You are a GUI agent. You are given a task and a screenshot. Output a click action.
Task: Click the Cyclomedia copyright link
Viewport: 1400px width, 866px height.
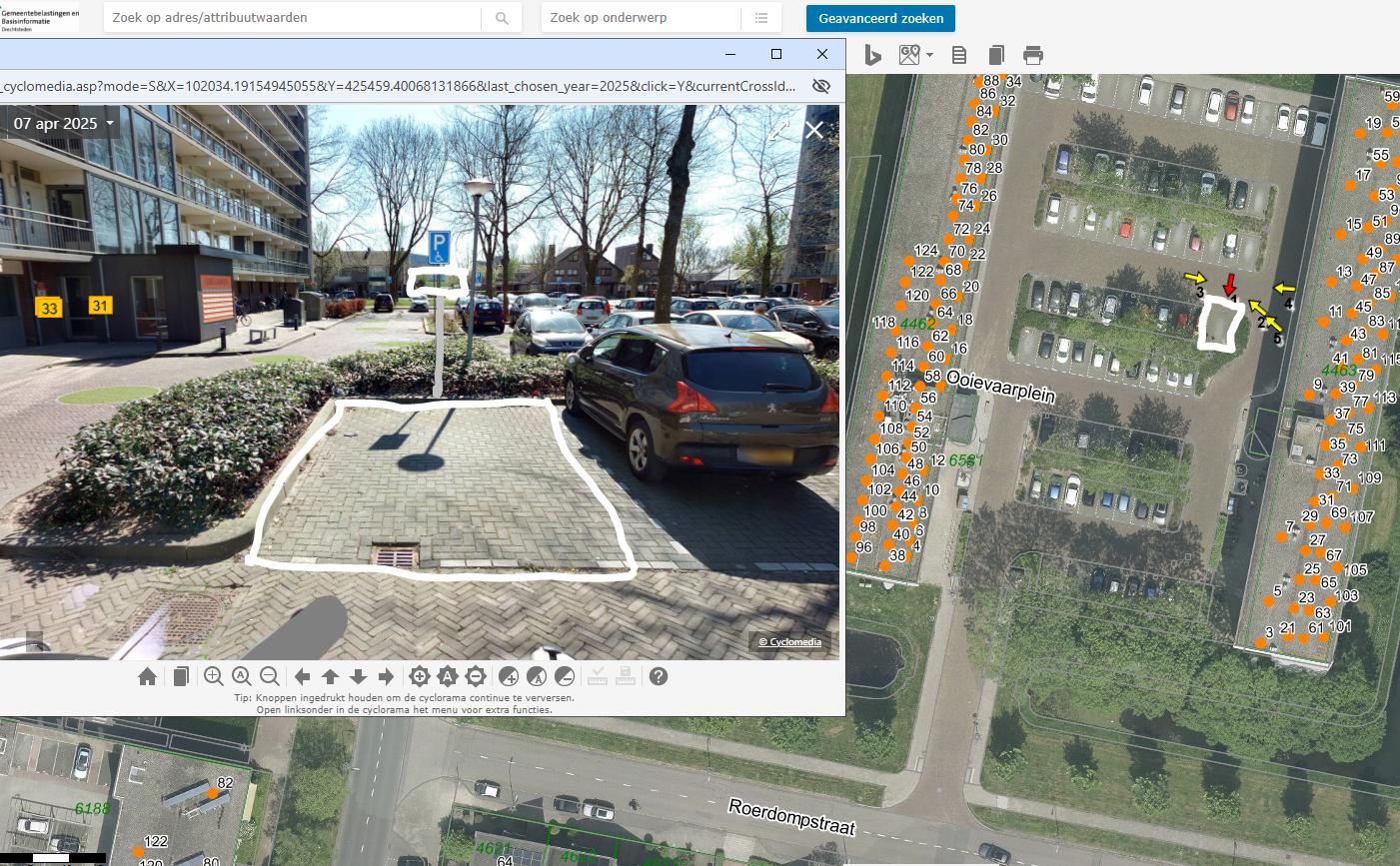coord(789,642)
